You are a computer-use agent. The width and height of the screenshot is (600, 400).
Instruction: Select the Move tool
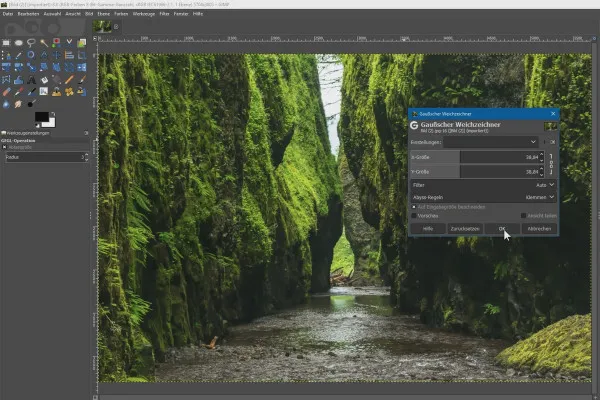point(56,55)
